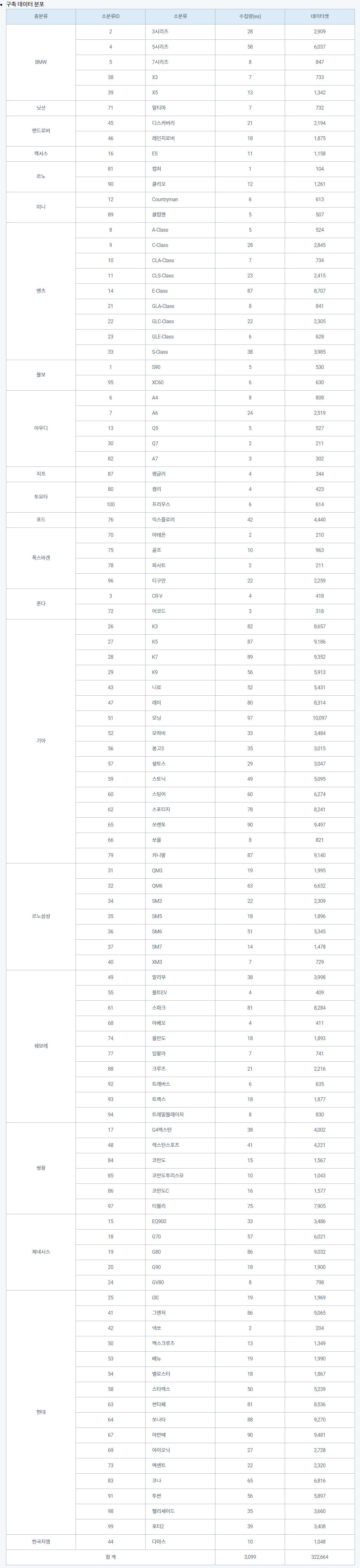This screenshot has width=360, height=1568.
Task: Select the 팰리세이드 model cell
Action: coord(163,1511)
